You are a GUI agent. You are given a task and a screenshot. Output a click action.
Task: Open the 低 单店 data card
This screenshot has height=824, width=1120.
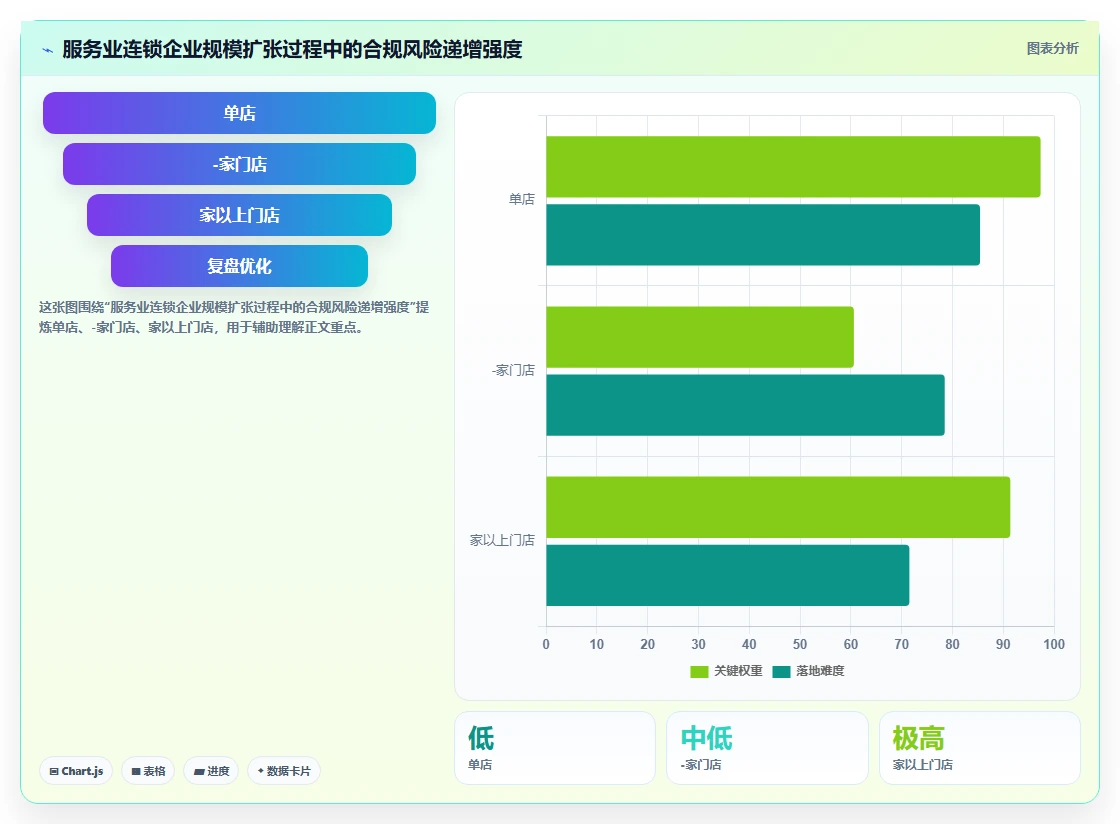[x=555, y=748]
